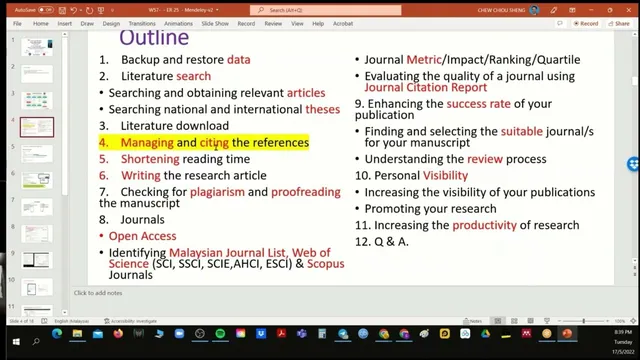Select slide 3 thumbnail
This screenshot has width=640, height=360.
(37, 100)
